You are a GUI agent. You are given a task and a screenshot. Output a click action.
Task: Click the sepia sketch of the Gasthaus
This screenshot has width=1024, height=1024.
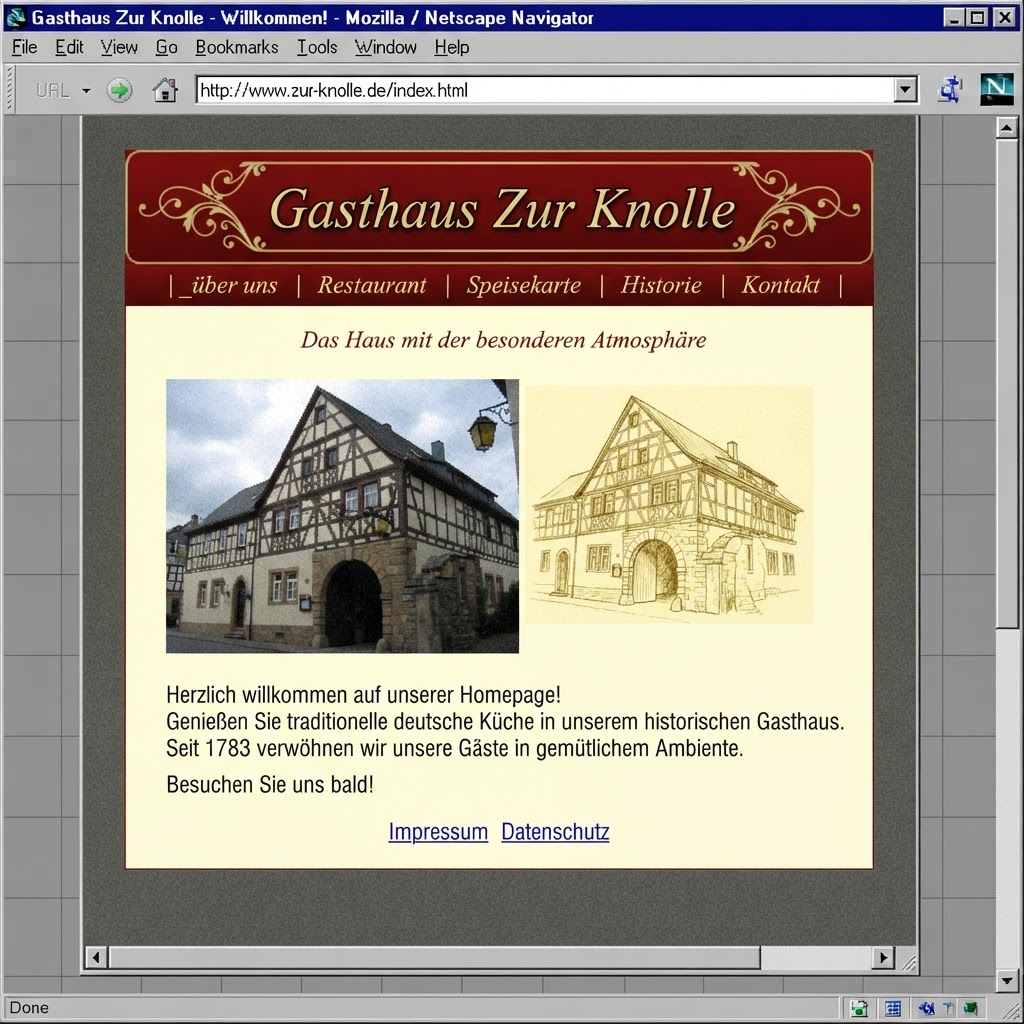click(x=669, y=505)
